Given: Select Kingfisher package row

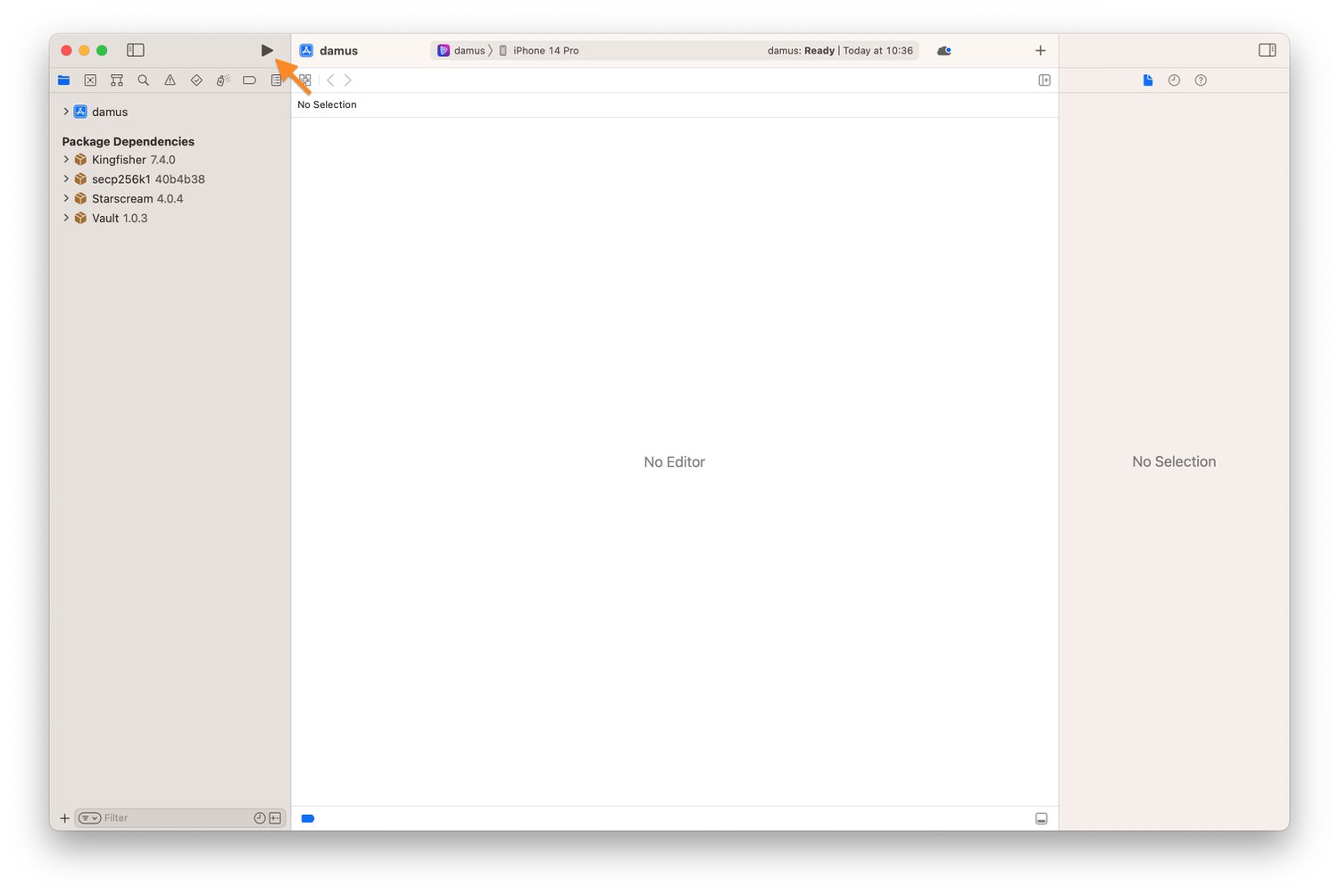Looking at the screenshot, I should [x=170, y=160].
